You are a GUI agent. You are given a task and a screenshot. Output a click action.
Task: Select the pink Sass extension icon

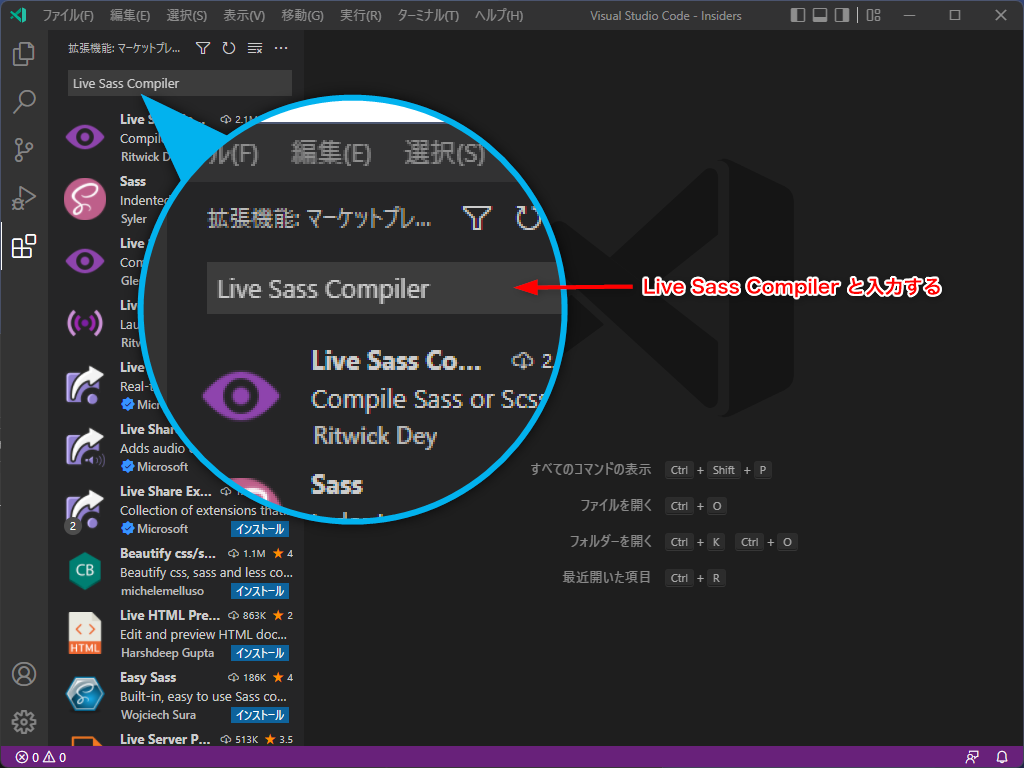point(85,199)
